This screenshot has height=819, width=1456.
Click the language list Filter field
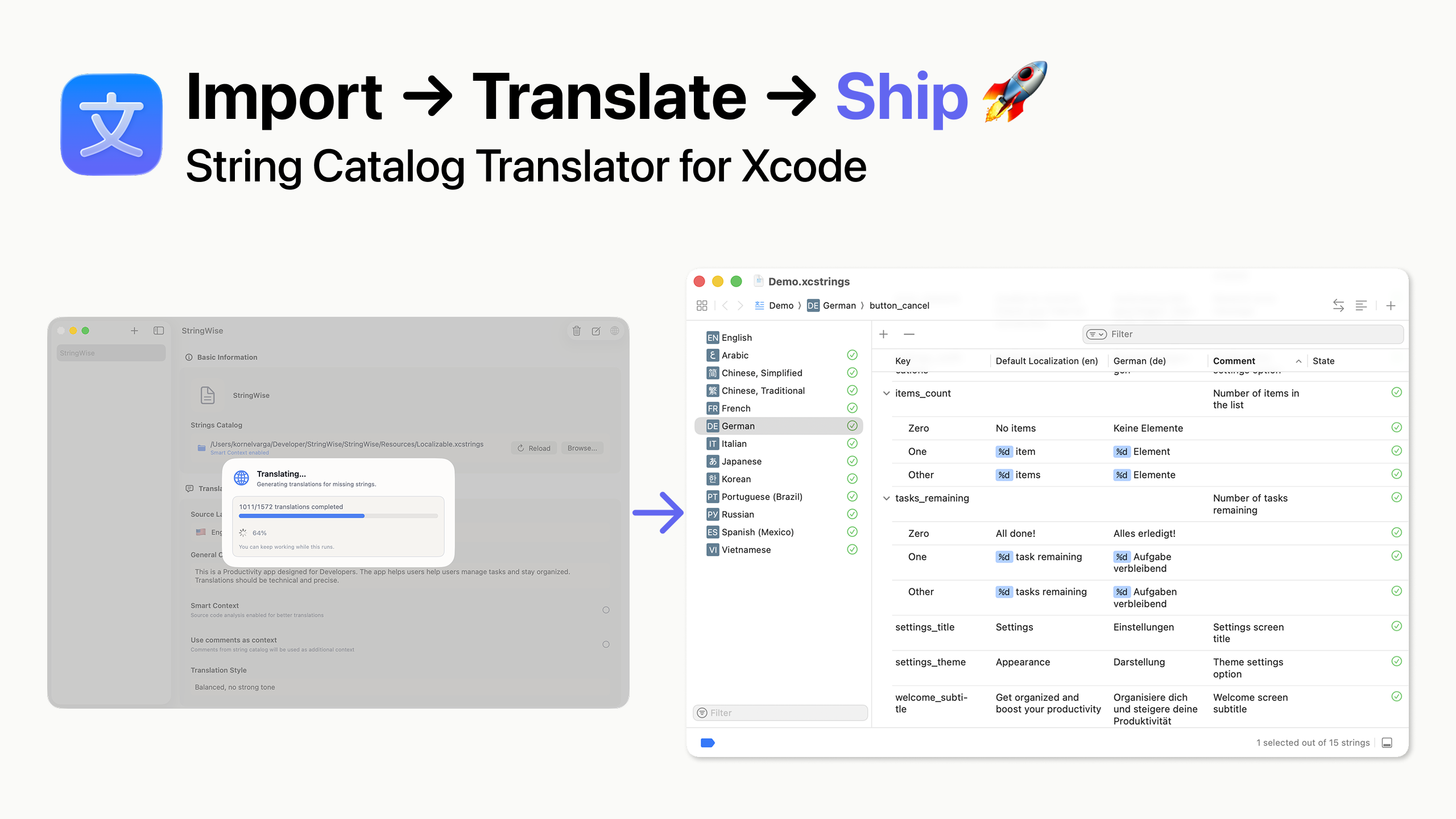(780, 713)
